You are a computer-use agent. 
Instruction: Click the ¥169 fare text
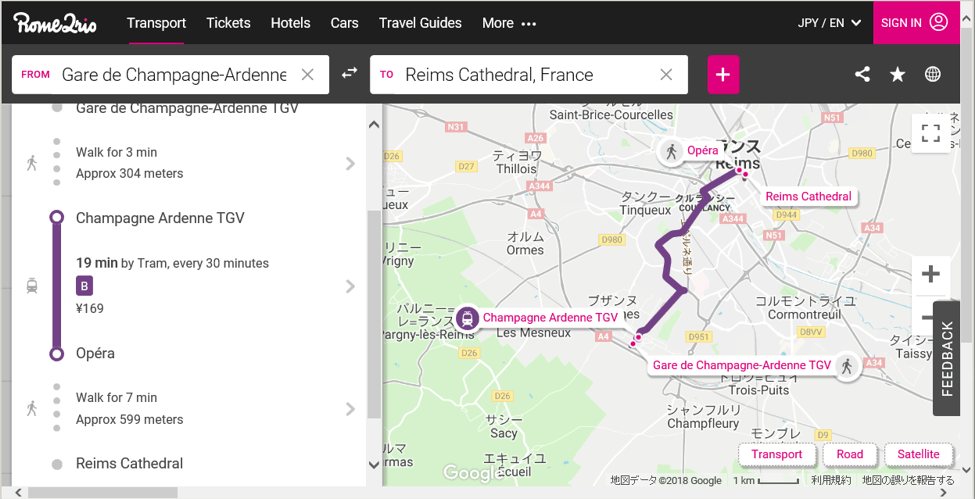click(x=90, y=309)
